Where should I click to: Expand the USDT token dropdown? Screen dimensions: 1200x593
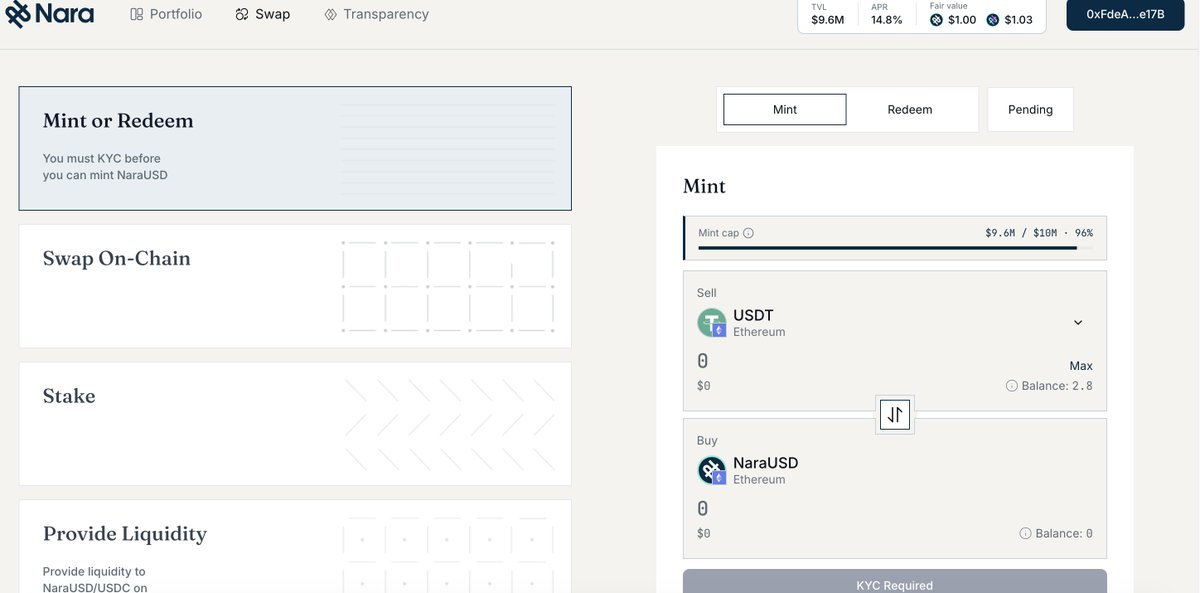(x=1078, y=322)
